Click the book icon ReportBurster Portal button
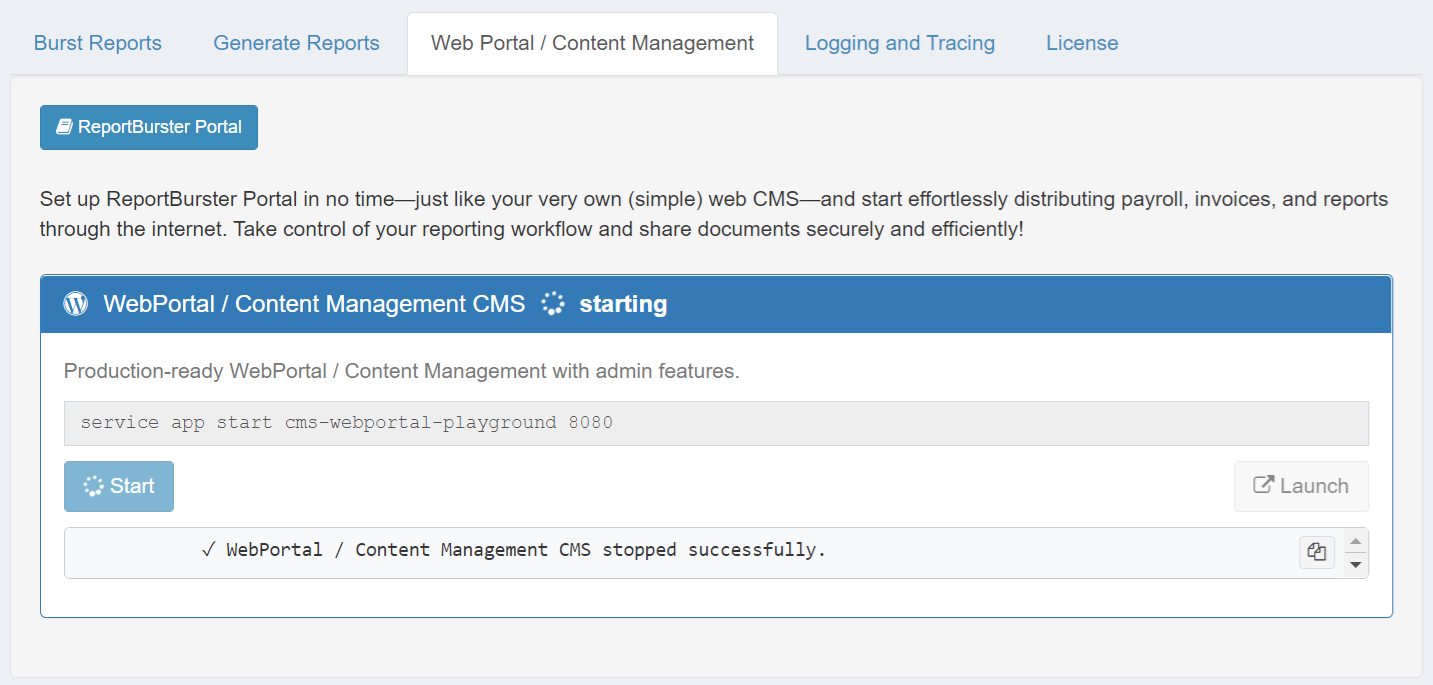 149,127
